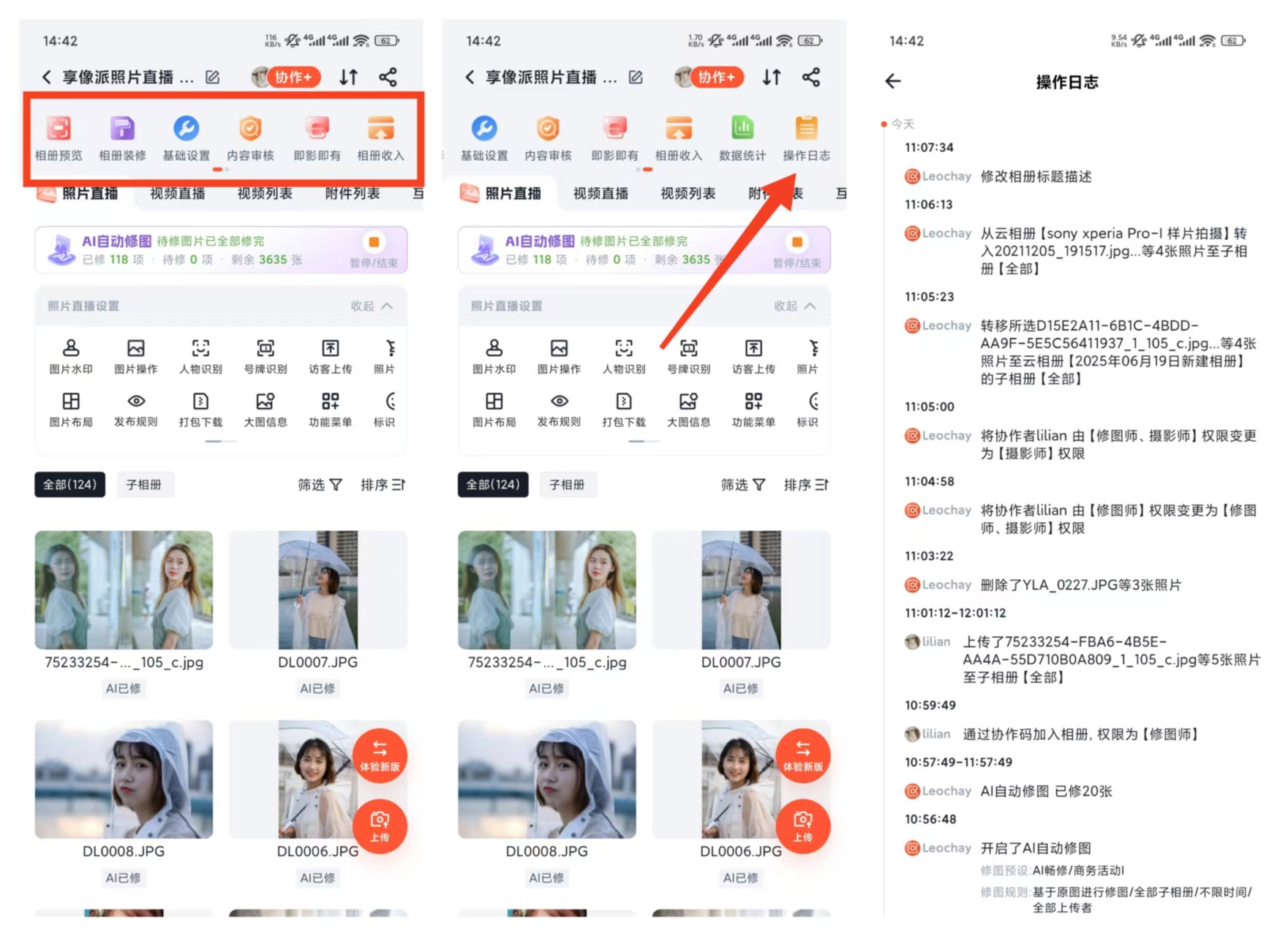Screen dimensions: 1288x936
Task: Open 相册预览 in the left phone screen
Action: [x=59, y=137]
